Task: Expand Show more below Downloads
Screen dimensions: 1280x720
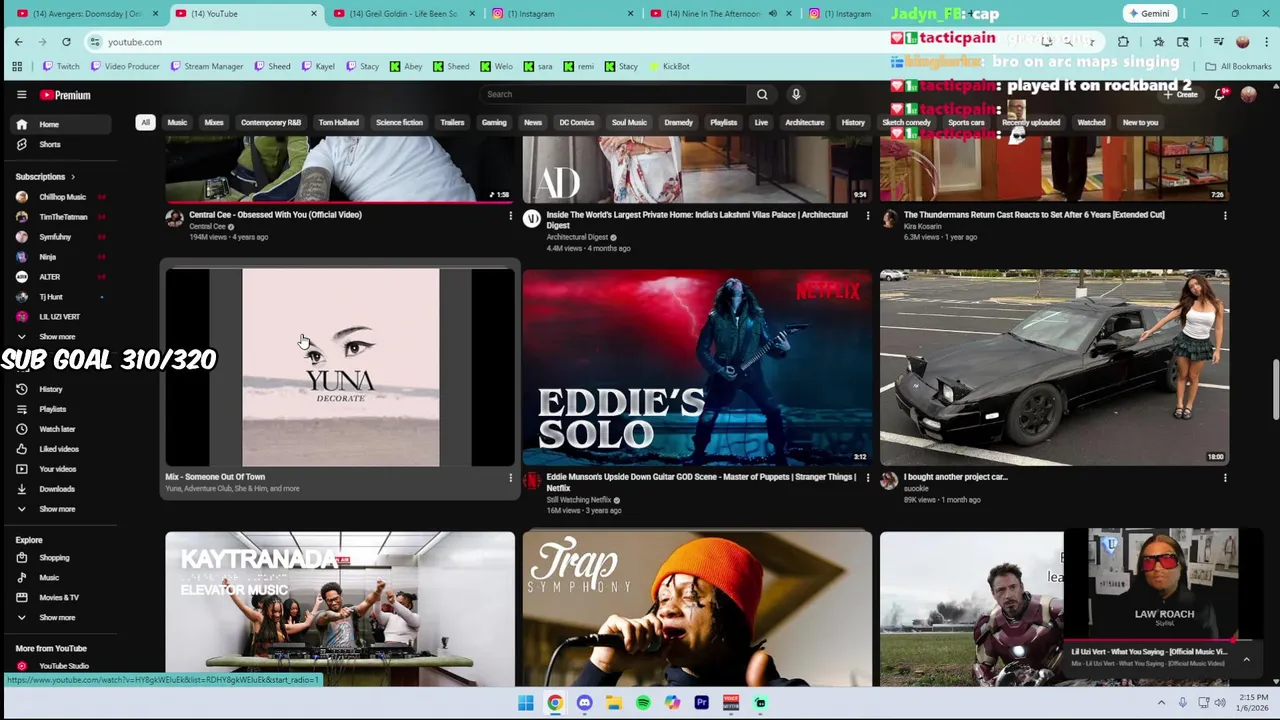Action: 60,509
